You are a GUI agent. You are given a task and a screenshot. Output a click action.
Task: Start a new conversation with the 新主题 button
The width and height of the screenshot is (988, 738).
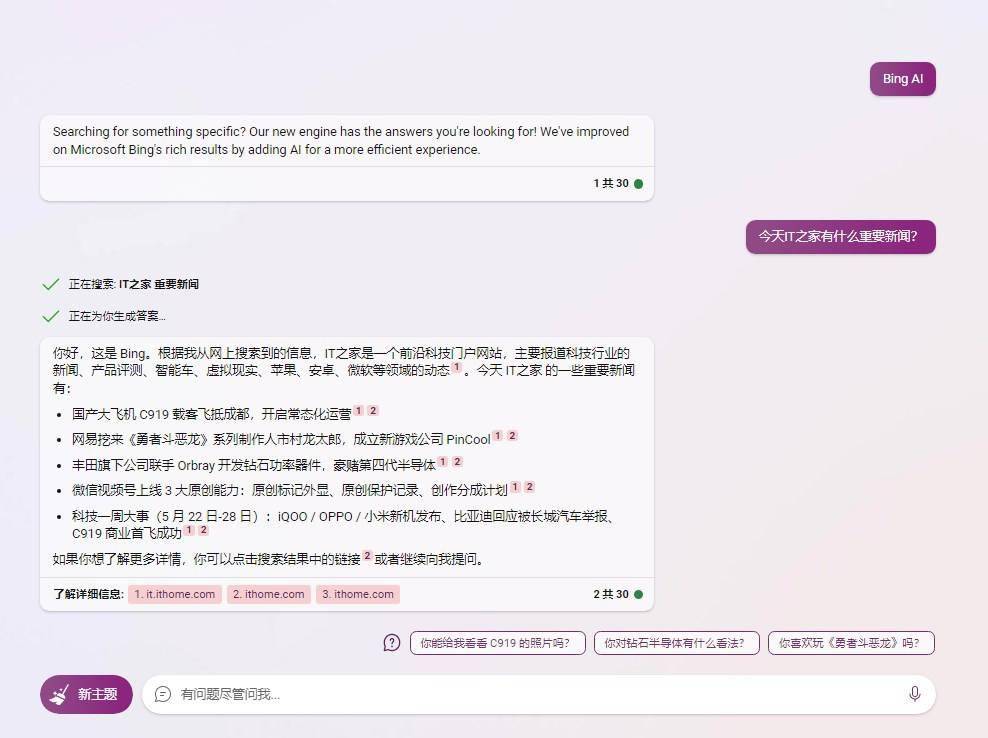(86, 694)
